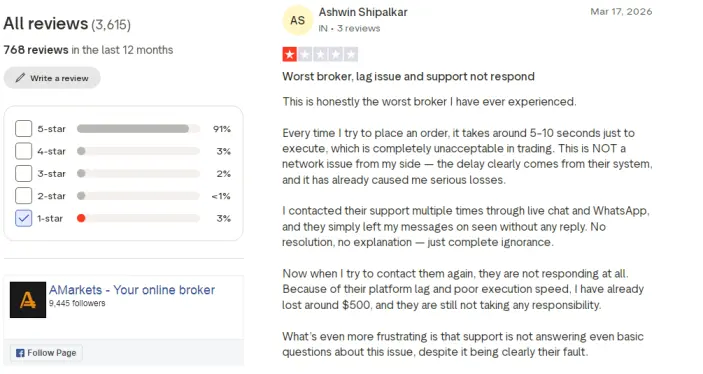Click the AMarkets logo thumbnail
This screenshot has width=703, height=374.
(28, 300)
